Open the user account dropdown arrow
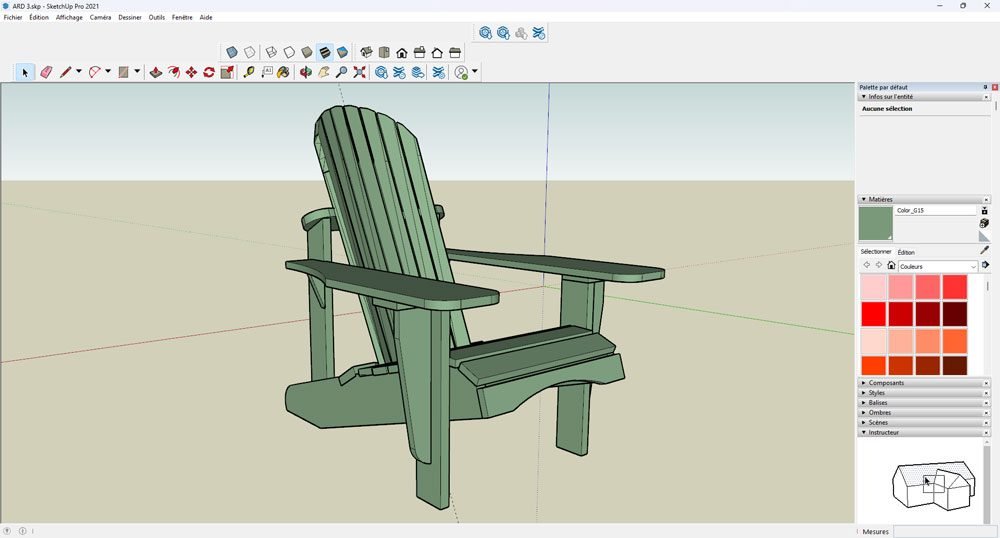1000x538 pixels. (x=474, y=71)
